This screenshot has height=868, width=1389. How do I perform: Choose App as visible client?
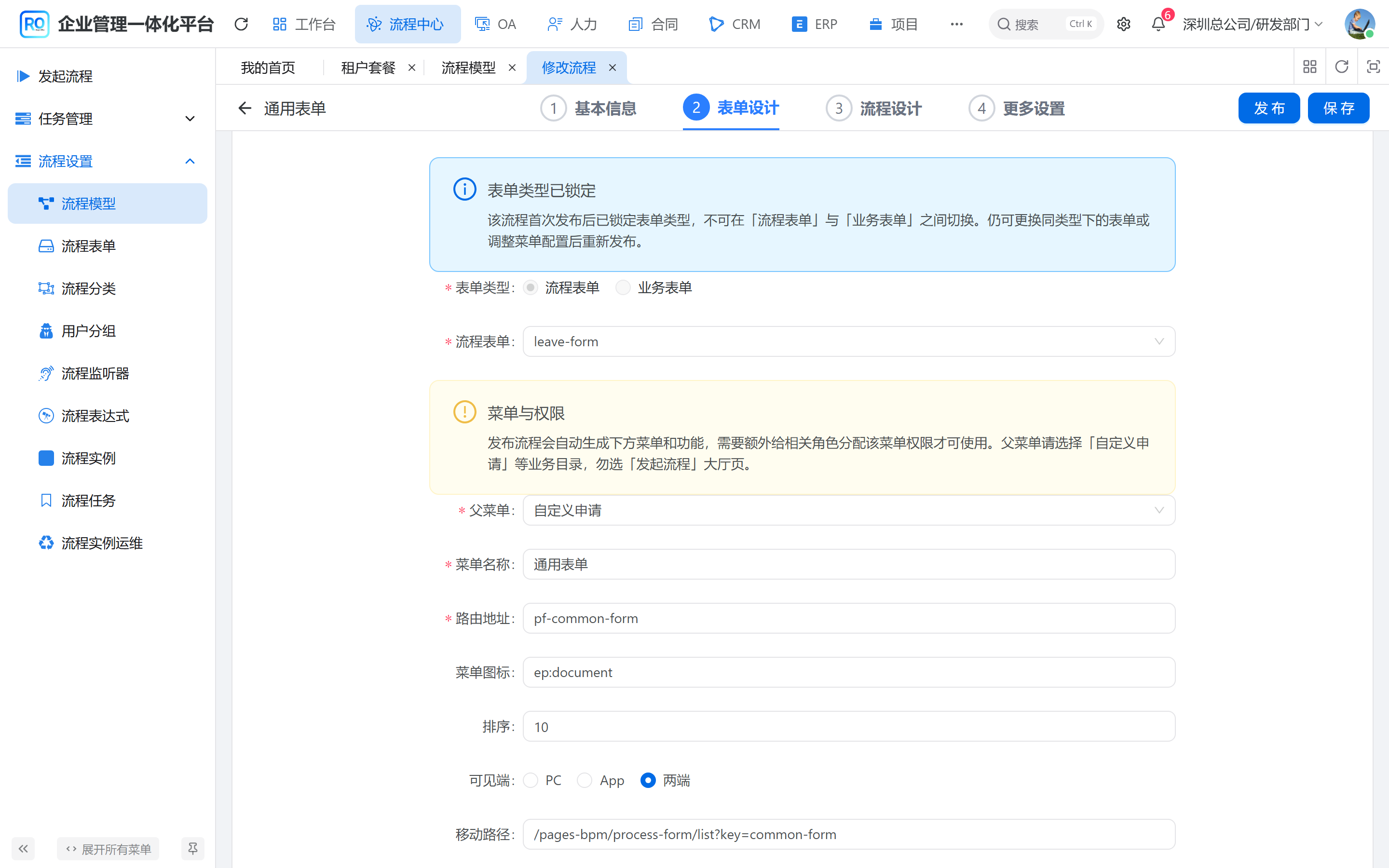[x=585, y=780]
